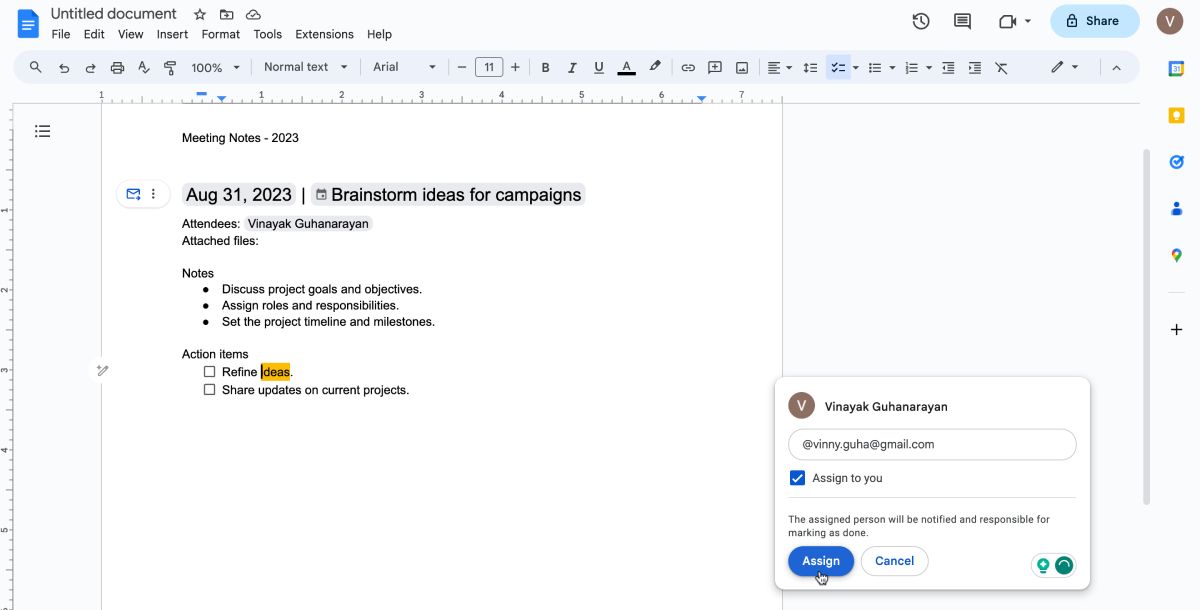
Task: Click the insert link icon
Action: click(x=688, y=67)
